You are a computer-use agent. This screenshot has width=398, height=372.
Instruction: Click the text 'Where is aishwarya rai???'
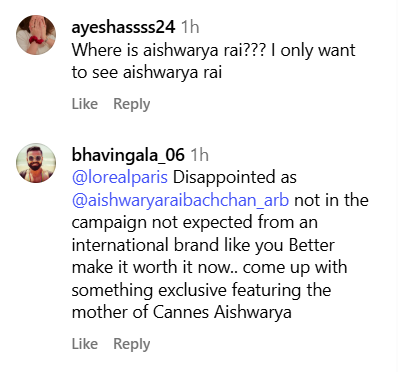[x=168, y=50]
